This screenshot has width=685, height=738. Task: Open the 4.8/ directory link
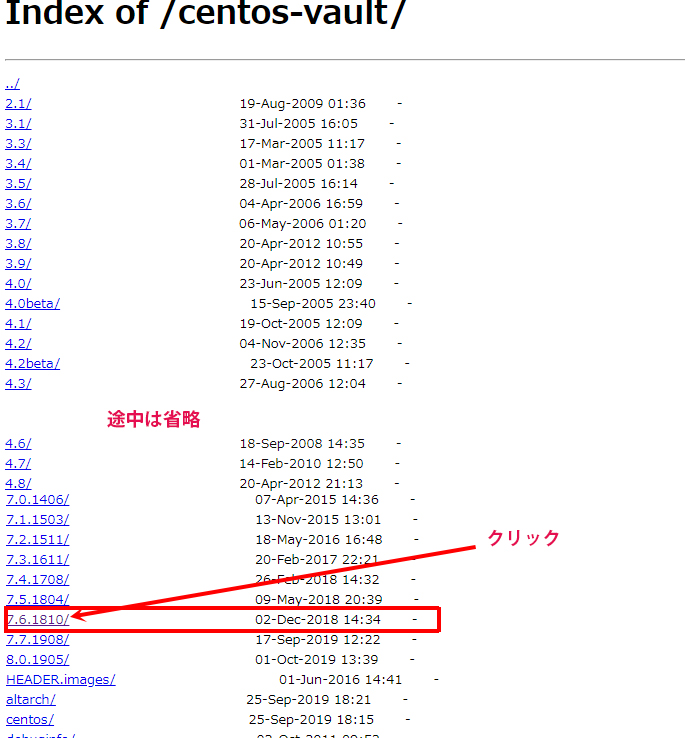(x=18, y=484)
